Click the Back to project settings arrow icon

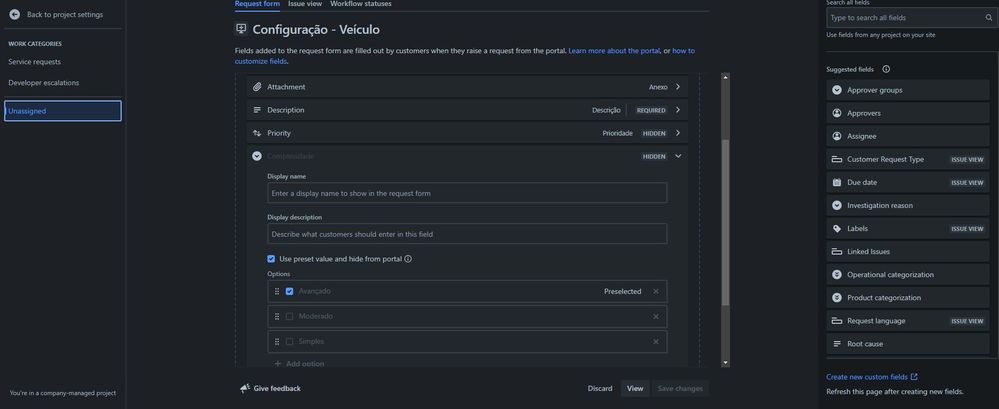[x=15, y=14]
